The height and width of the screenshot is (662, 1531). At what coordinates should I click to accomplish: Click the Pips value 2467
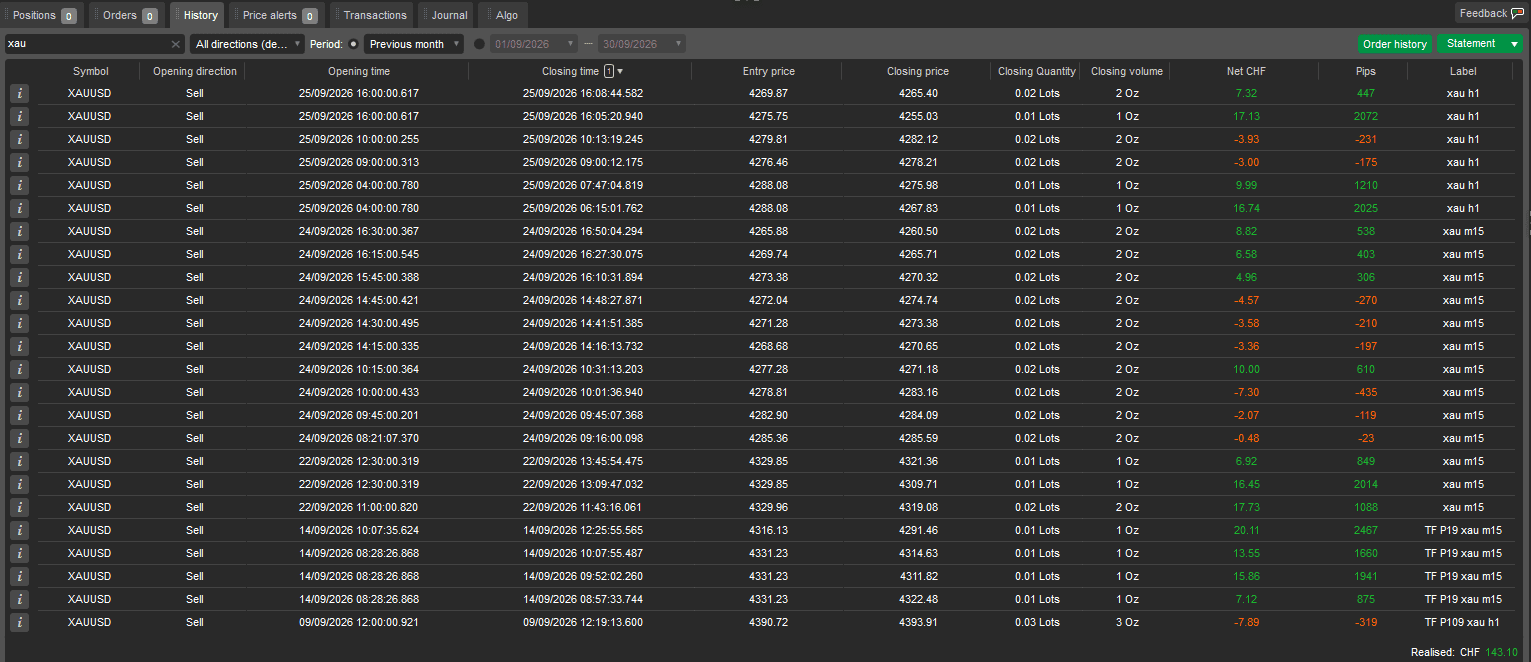1365,530
